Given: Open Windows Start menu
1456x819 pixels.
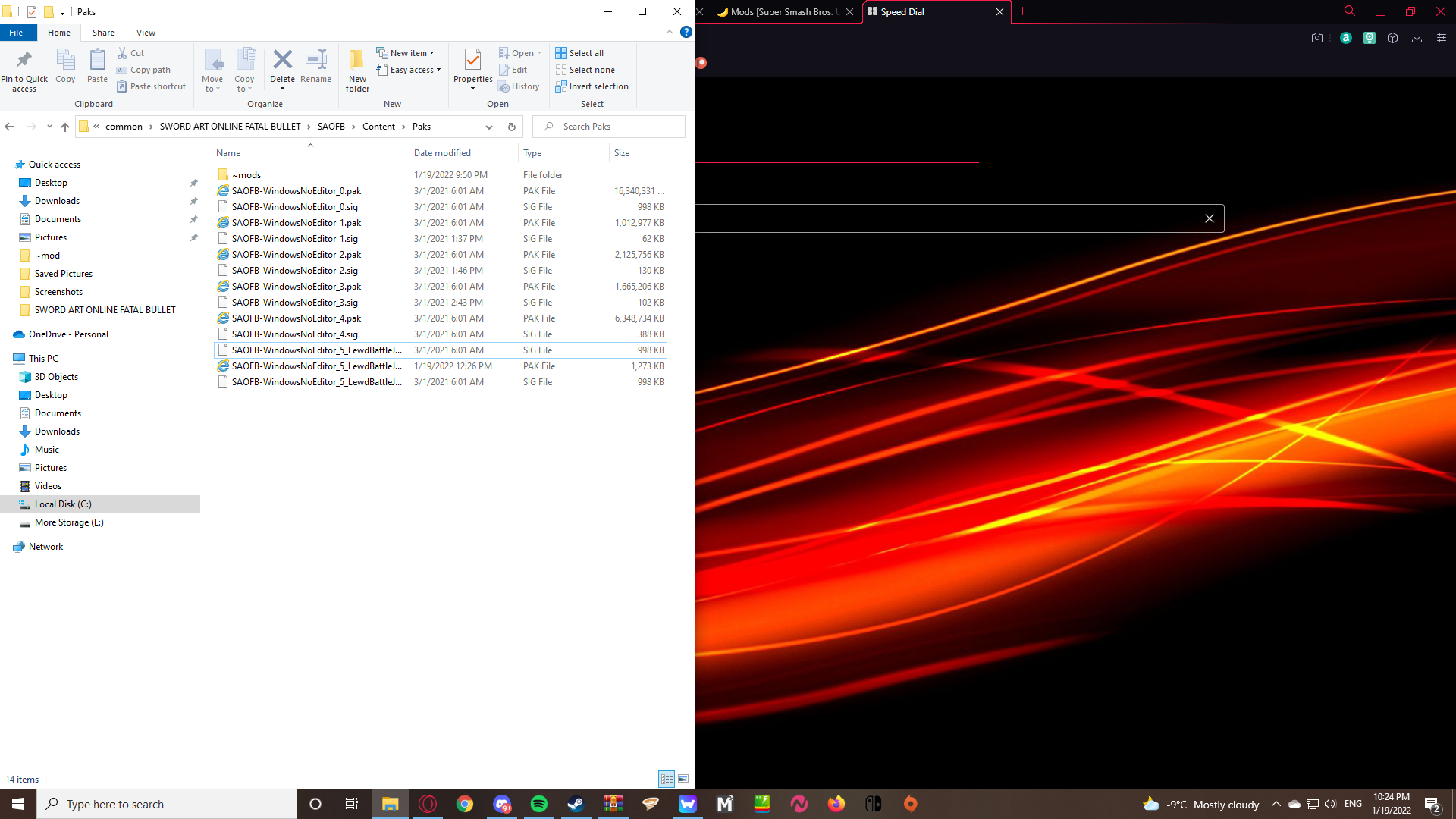Looking at the screenshot, I should (18, 804).
